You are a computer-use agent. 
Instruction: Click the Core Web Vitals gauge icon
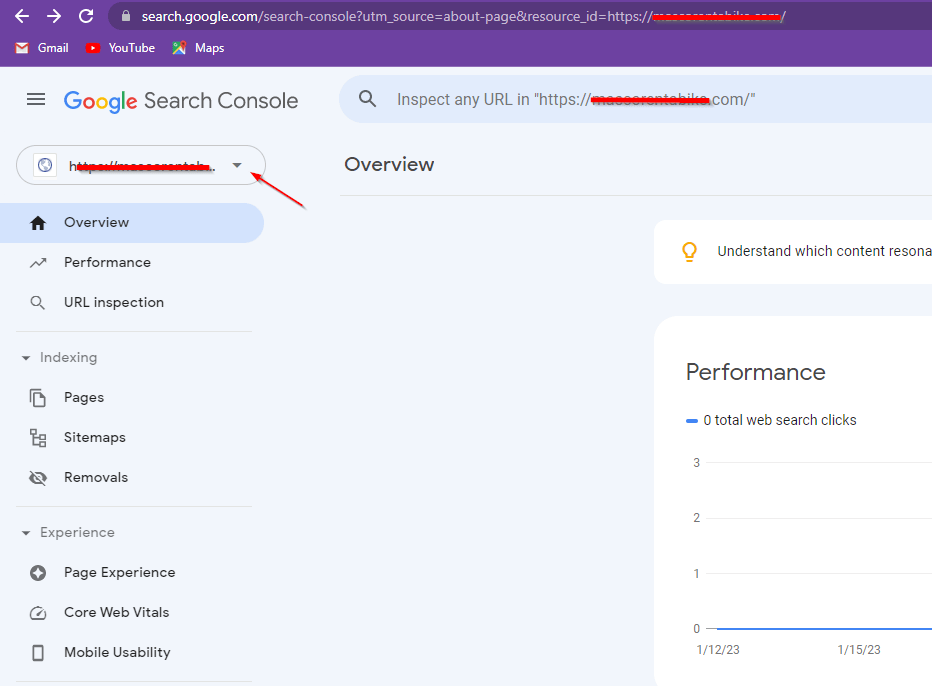point(38,612)
